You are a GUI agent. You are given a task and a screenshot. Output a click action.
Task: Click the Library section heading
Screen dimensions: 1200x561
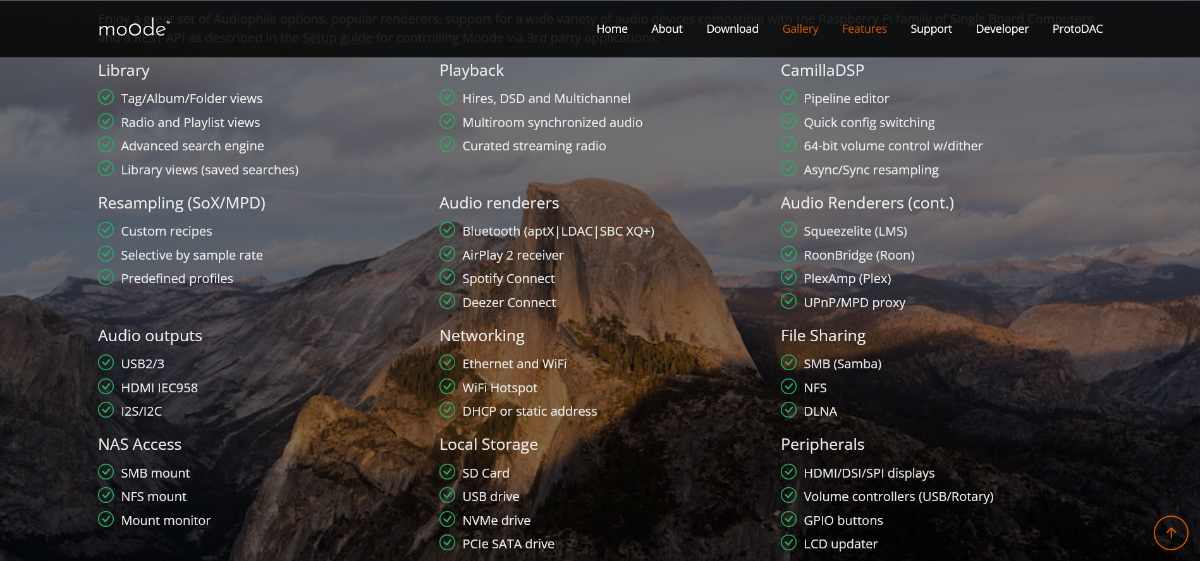click(124, 70)
